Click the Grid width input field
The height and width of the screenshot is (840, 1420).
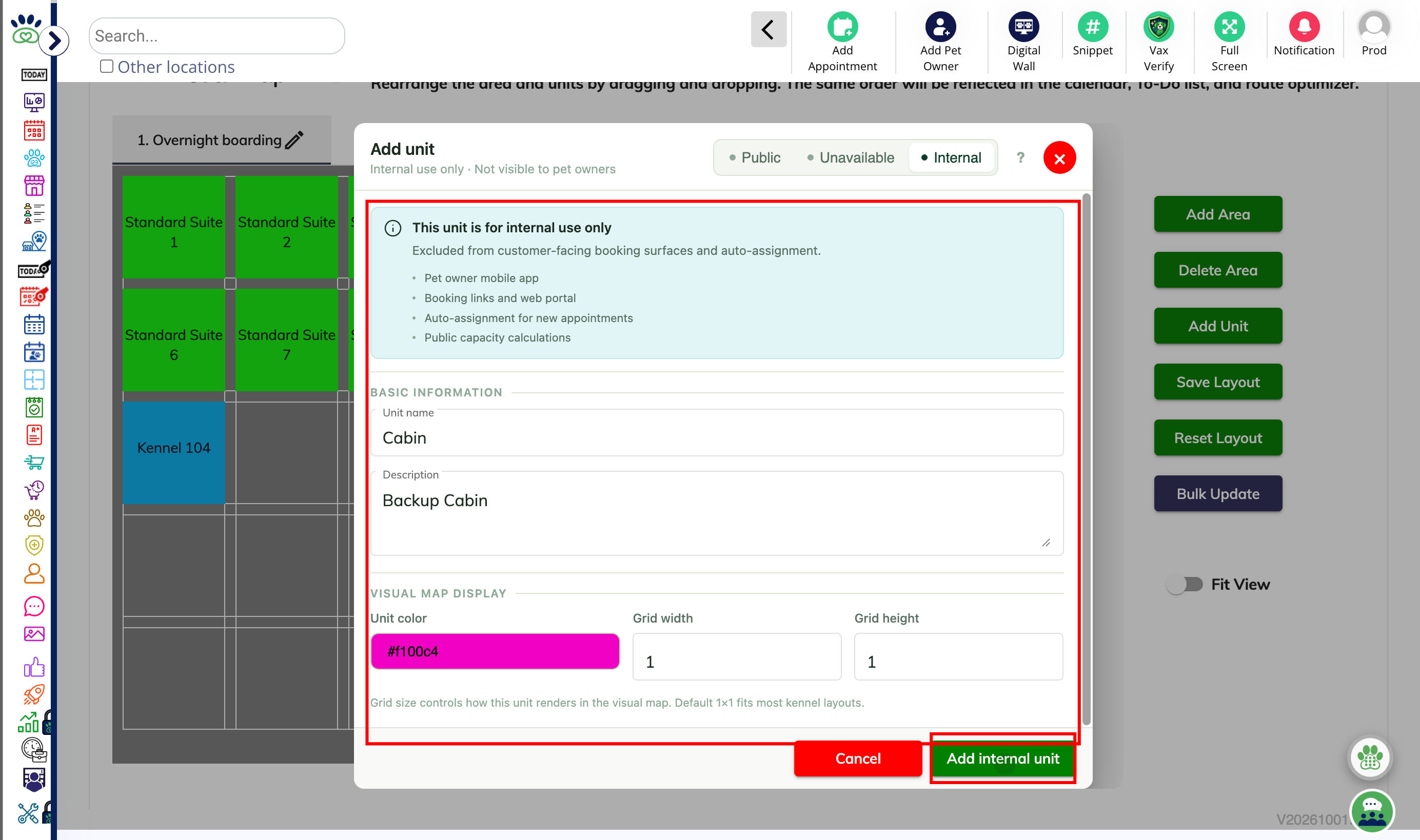point(737,656)
